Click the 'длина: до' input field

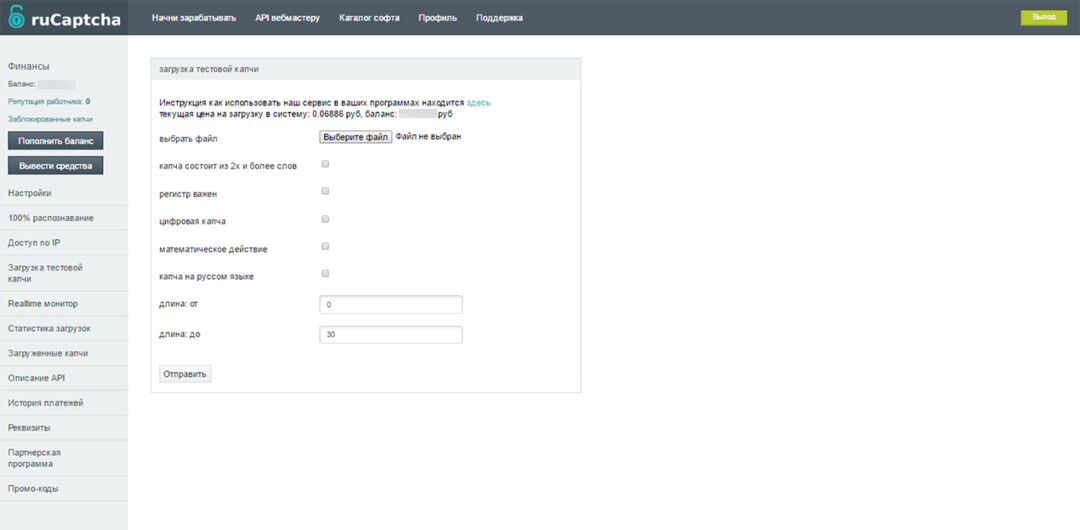390,335
